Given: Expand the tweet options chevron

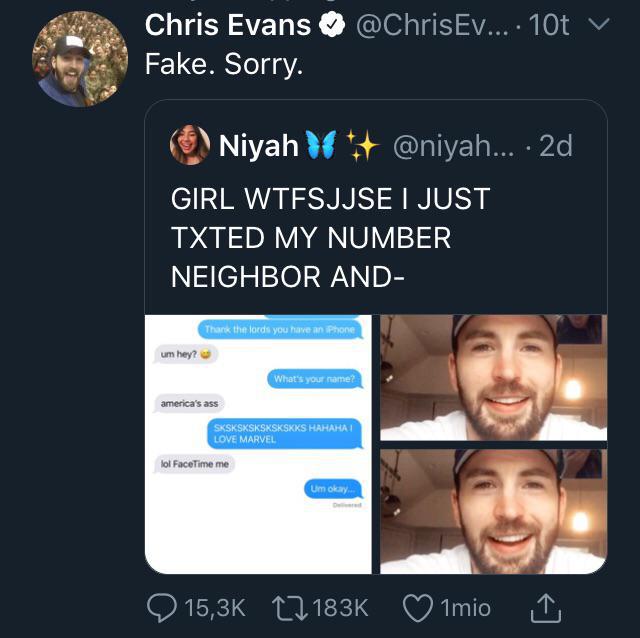Looking at the screenshot, I should pyautogui.click(x=598, y=24).
